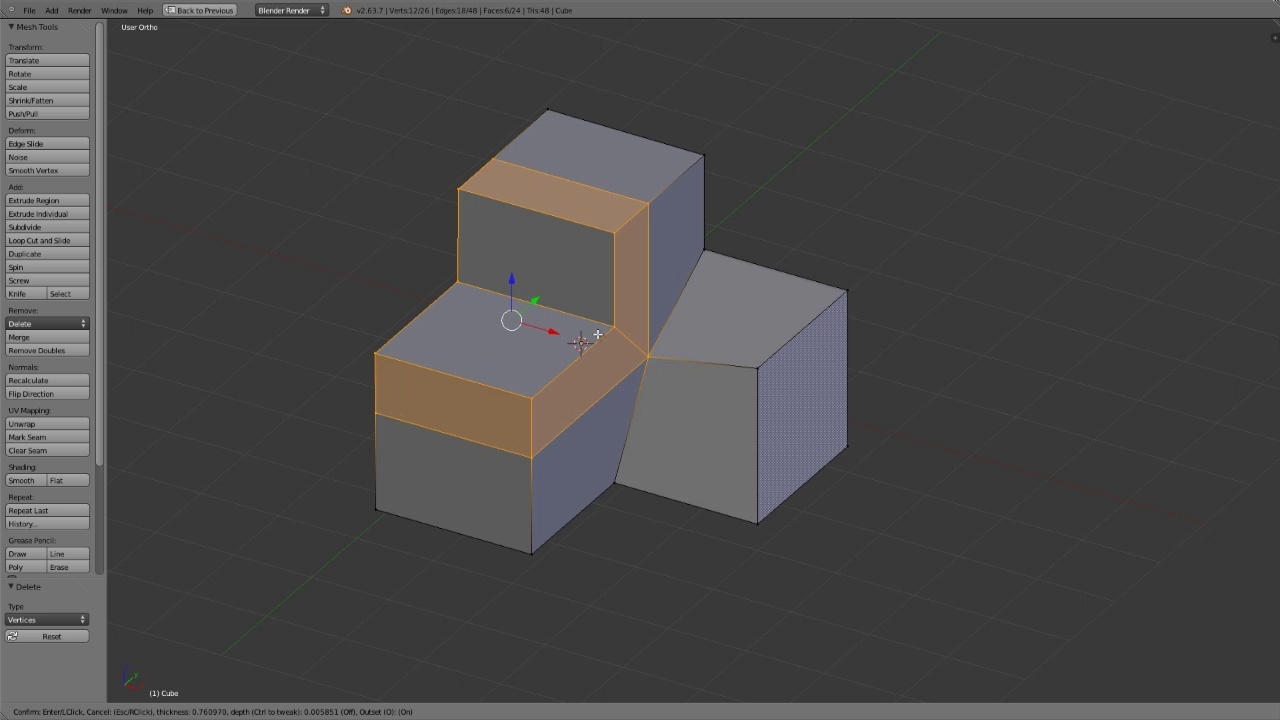Viewport: 1280px width, 720px height.
Task: Collapse the Delete panel
Action: tap(10, 587)
